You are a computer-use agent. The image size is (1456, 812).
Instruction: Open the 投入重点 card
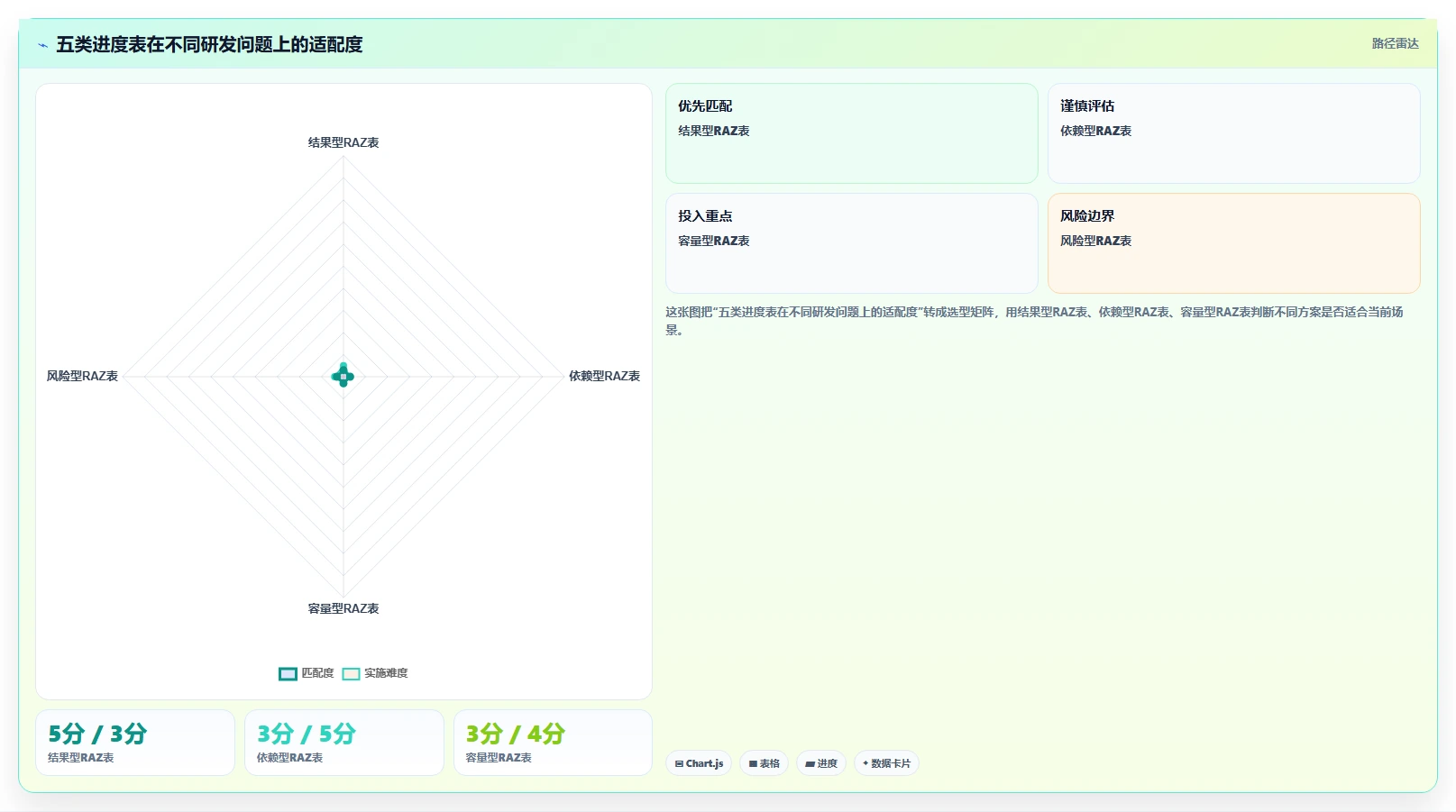852,243
